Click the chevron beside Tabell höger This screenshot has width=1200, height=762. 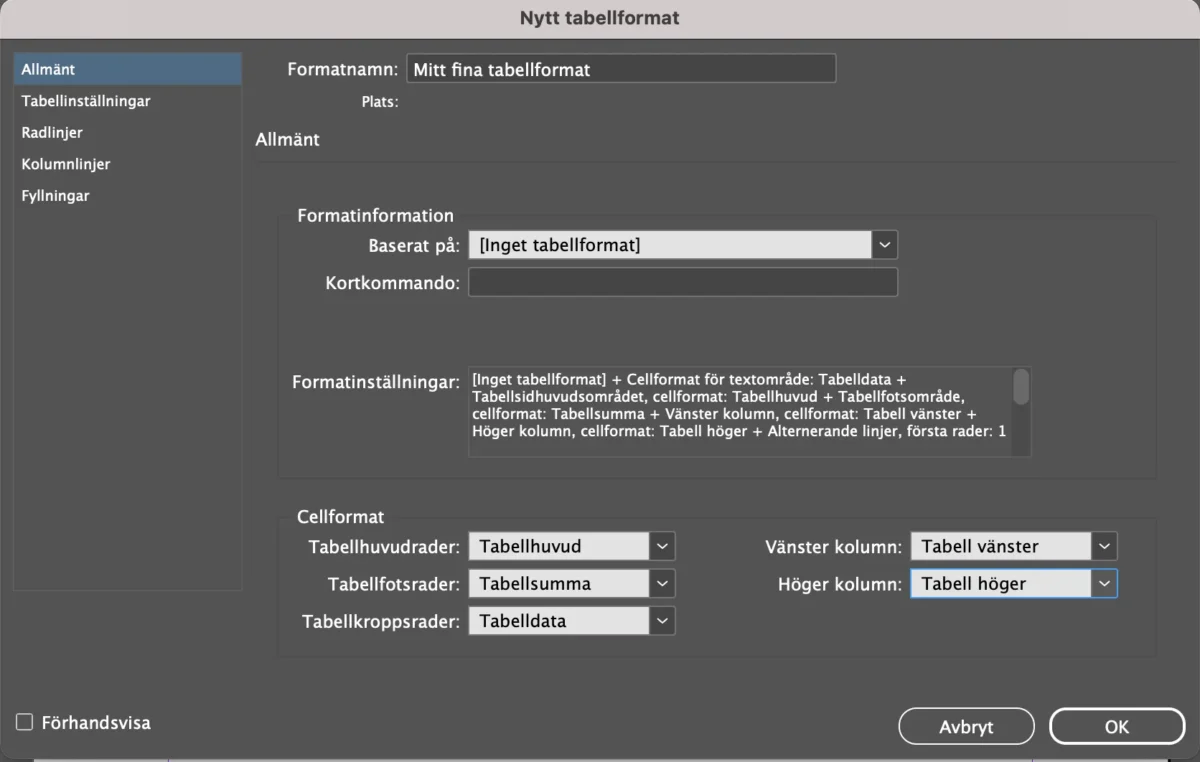click(1103, 583)
